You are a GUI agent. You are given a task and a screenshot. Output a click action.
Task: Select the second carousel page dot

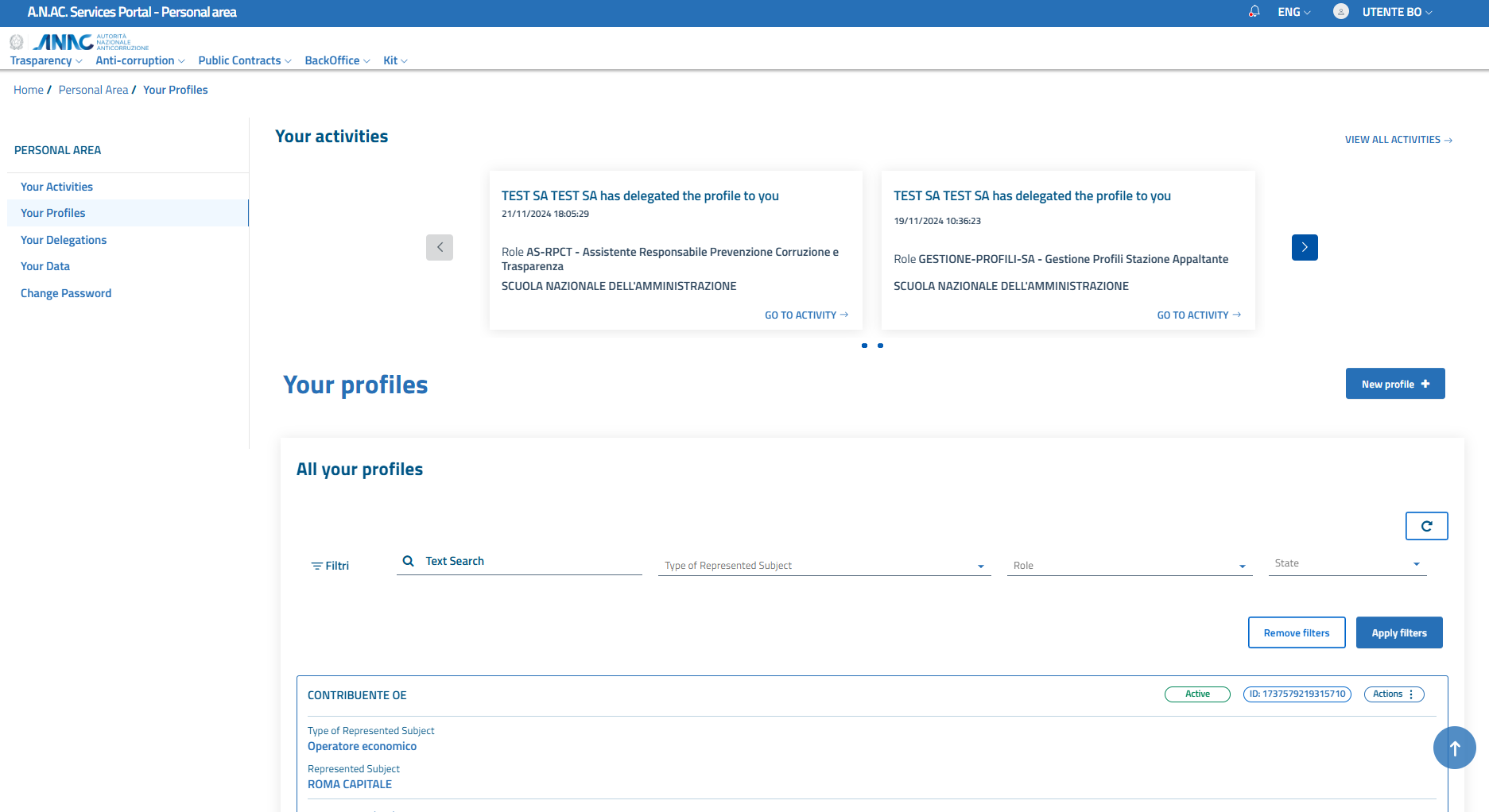coord(880,346)
